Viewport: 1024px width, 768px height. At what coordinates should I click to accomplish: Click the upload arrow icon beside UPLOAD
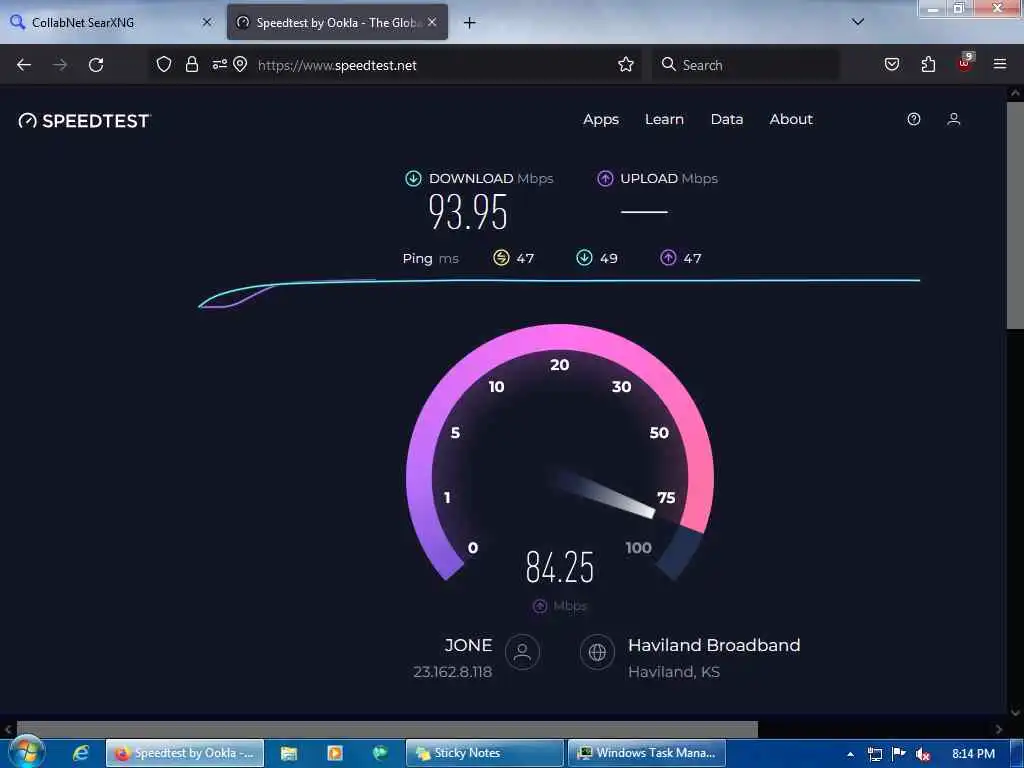click(x=605, y=178)
